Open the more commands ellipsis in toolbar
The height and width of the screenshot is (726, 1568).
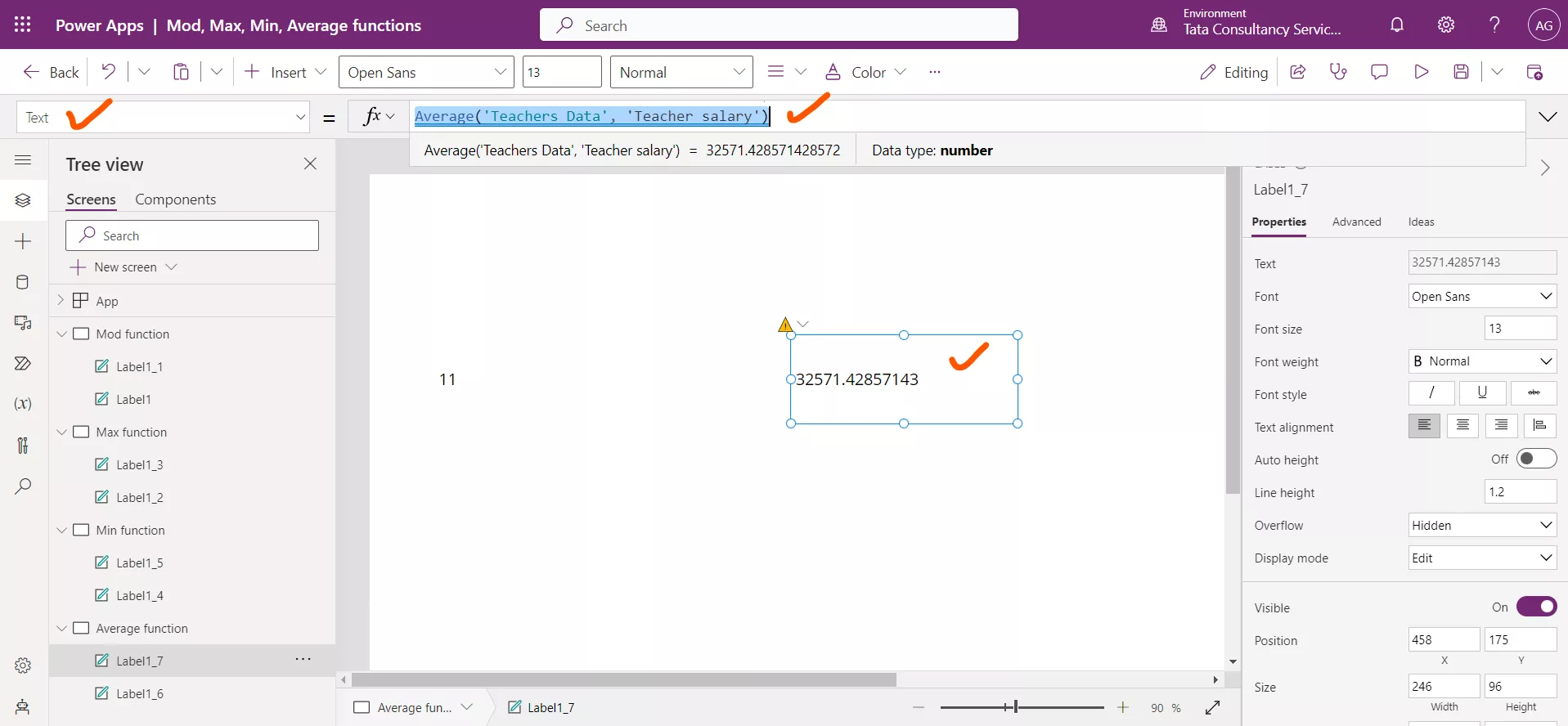934,72
